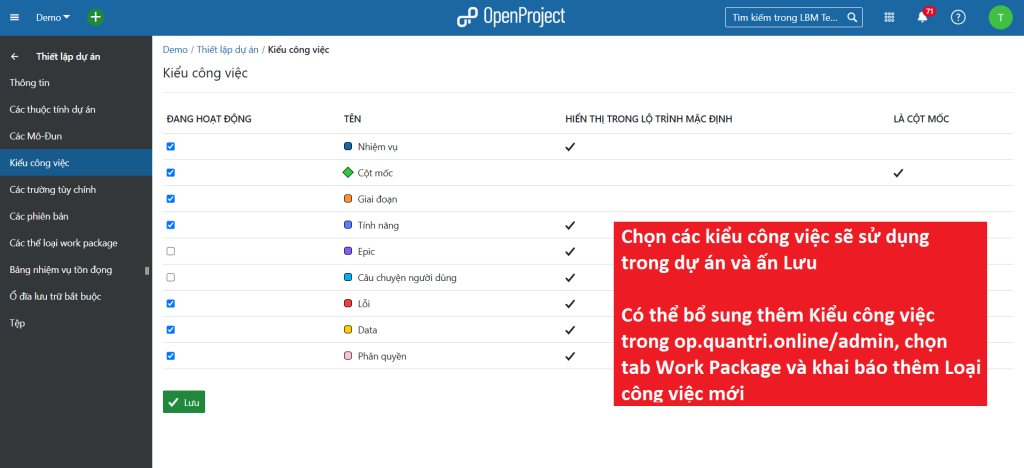The width and height of the screenshot is (1024, 468).
Task: Follow the Demo breadcrumb link
Action: (x=175, y=49)
